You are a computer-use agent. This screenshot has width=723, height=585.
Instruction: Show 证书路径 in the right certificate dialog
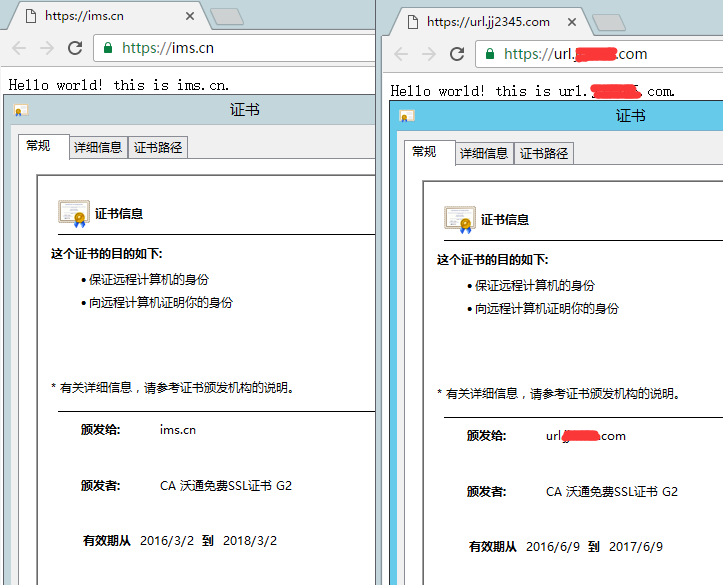[544, 153]
